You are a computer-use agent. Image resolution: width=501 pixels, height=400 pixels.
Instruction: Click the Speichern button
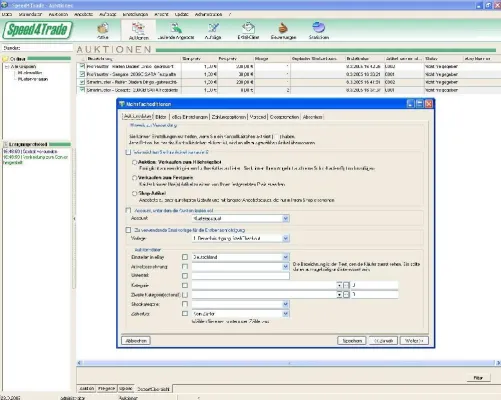click(x=352, y=341)
